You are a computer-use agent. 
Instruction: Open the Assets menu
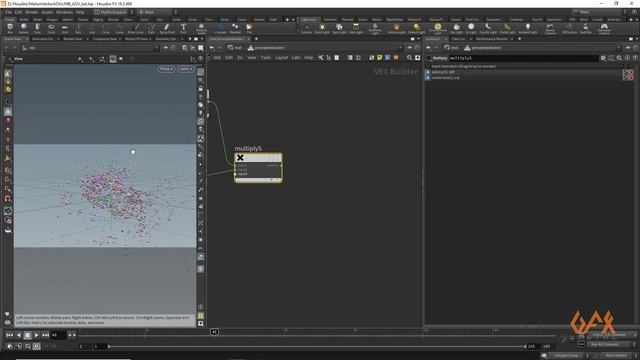[47, 12]
